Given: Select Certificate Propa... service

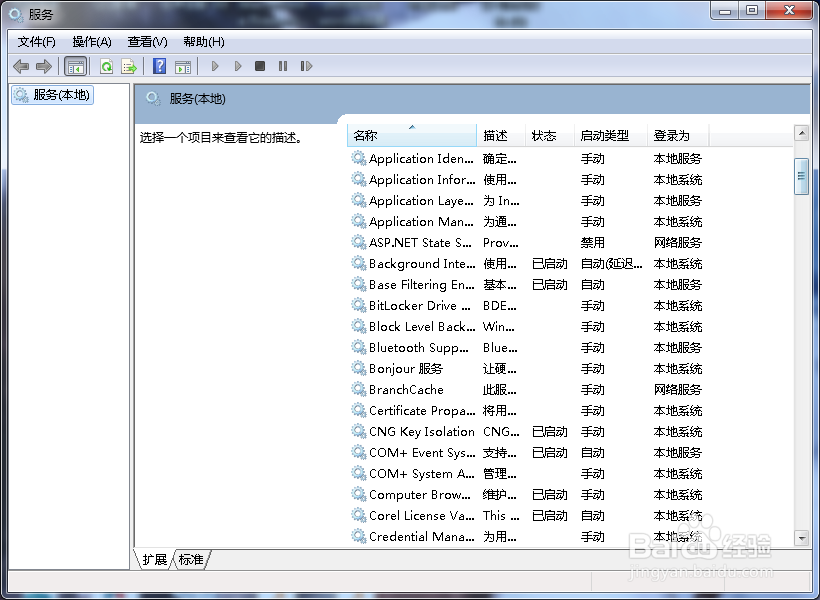Looking at the screenshot, I should click(x=527, y=411).
